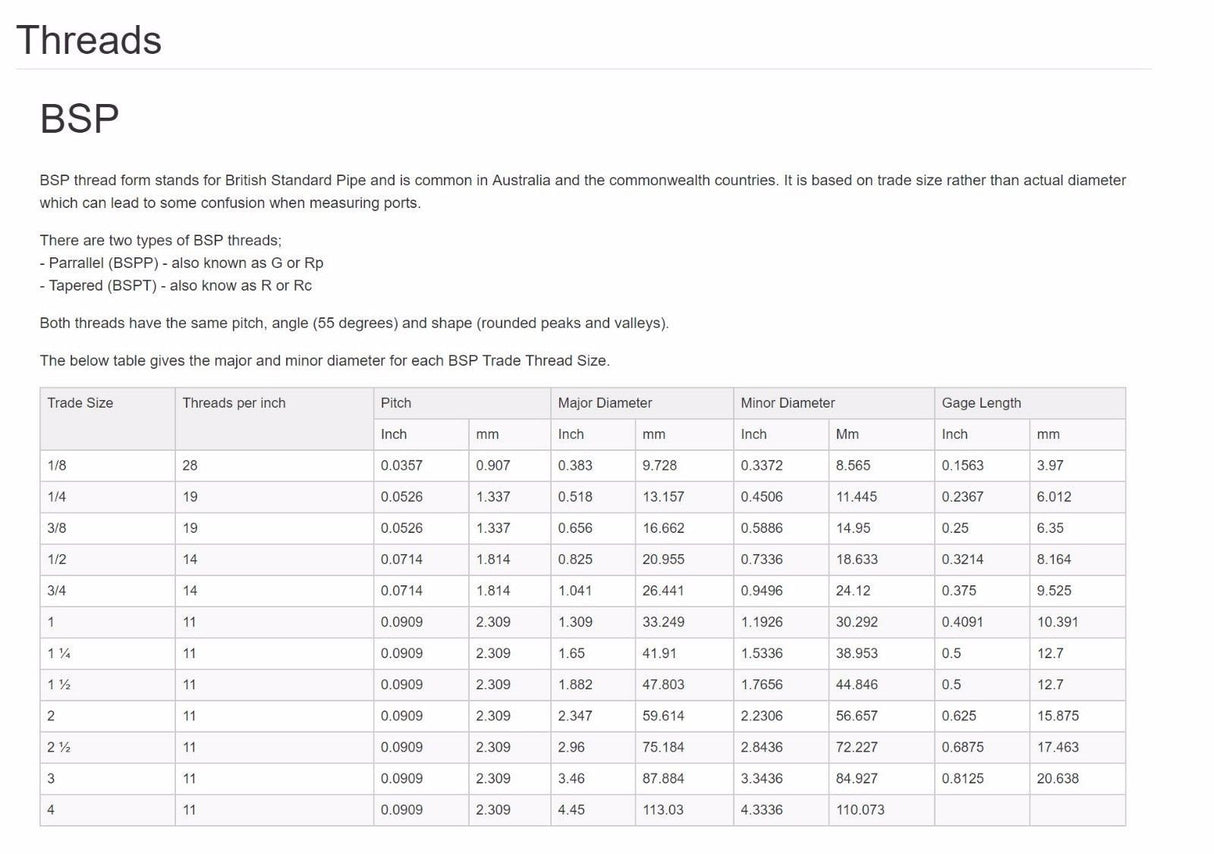The image size is (1214, 854).
Task: Click the 1 ¼ trade size cell
Action: click(58, 653)
